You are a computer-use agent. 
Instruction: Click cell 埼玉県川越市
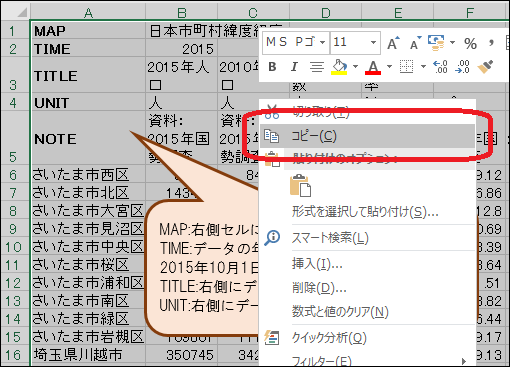point(88,355)
